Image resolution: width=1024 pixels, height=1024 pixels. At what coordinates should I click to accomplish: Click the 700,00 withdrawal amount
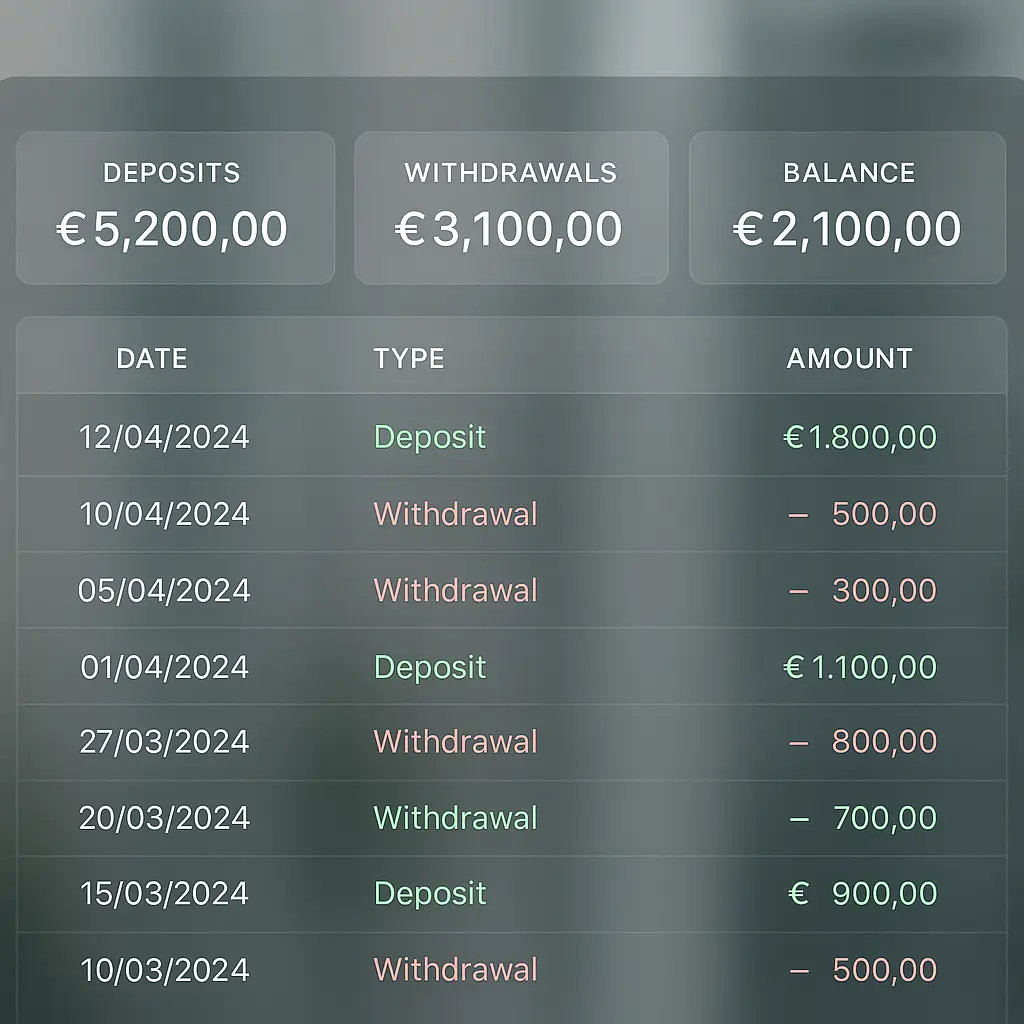coord(884,818)
